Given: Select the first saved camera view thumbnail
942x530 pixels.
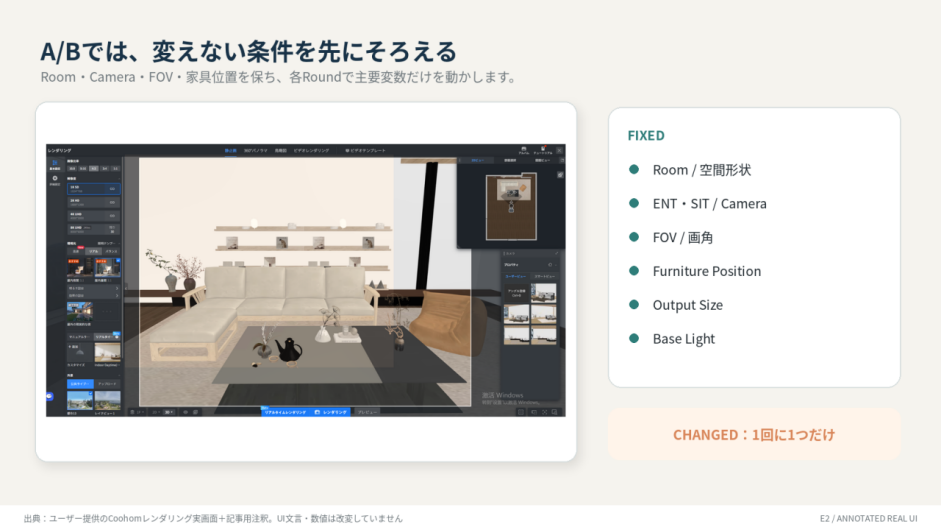Looking at the screenshot, I should click(x=543, y=293).
